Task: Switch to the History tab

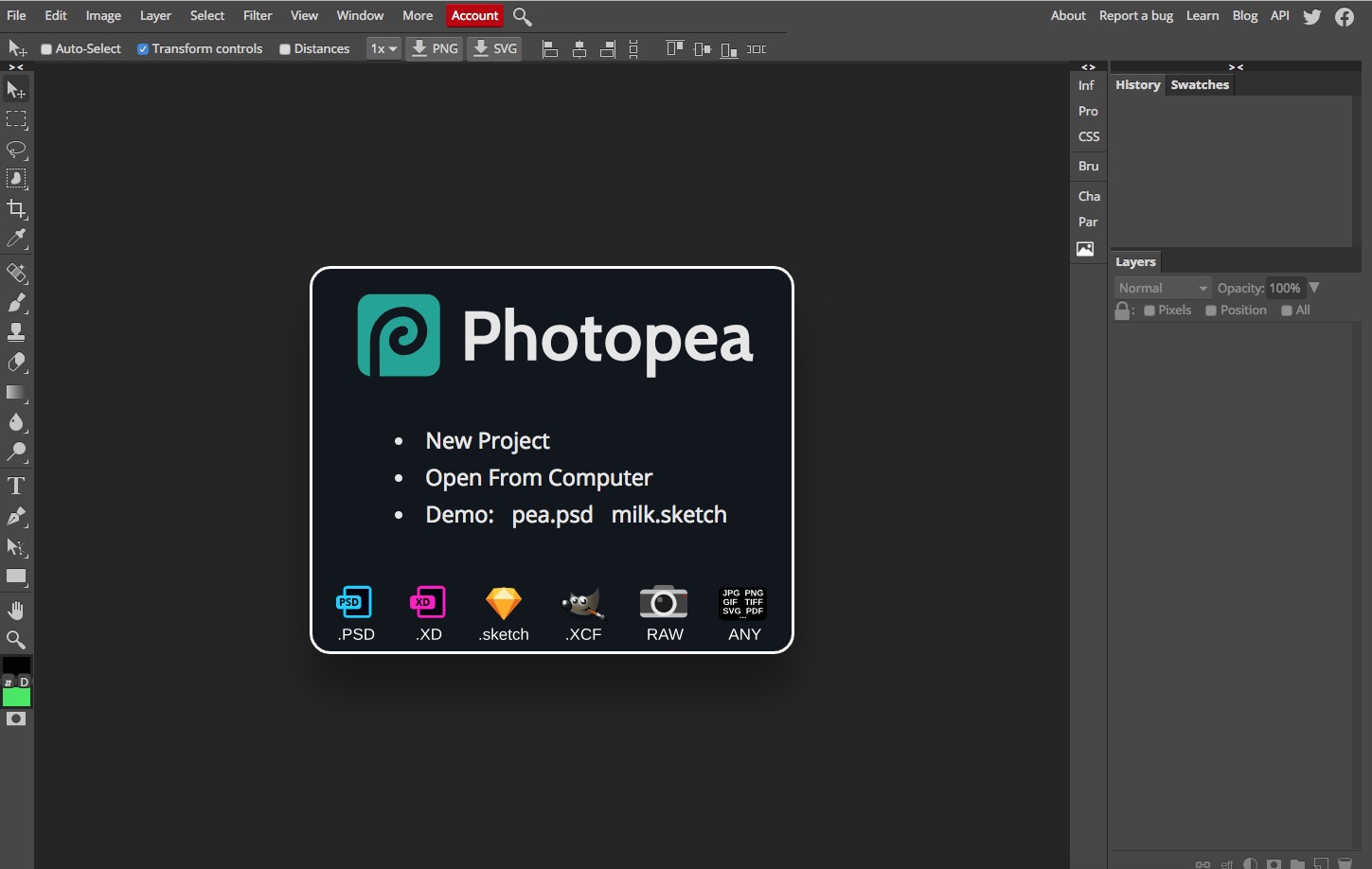Action: pyautogui.click(x=1138, y=85)
